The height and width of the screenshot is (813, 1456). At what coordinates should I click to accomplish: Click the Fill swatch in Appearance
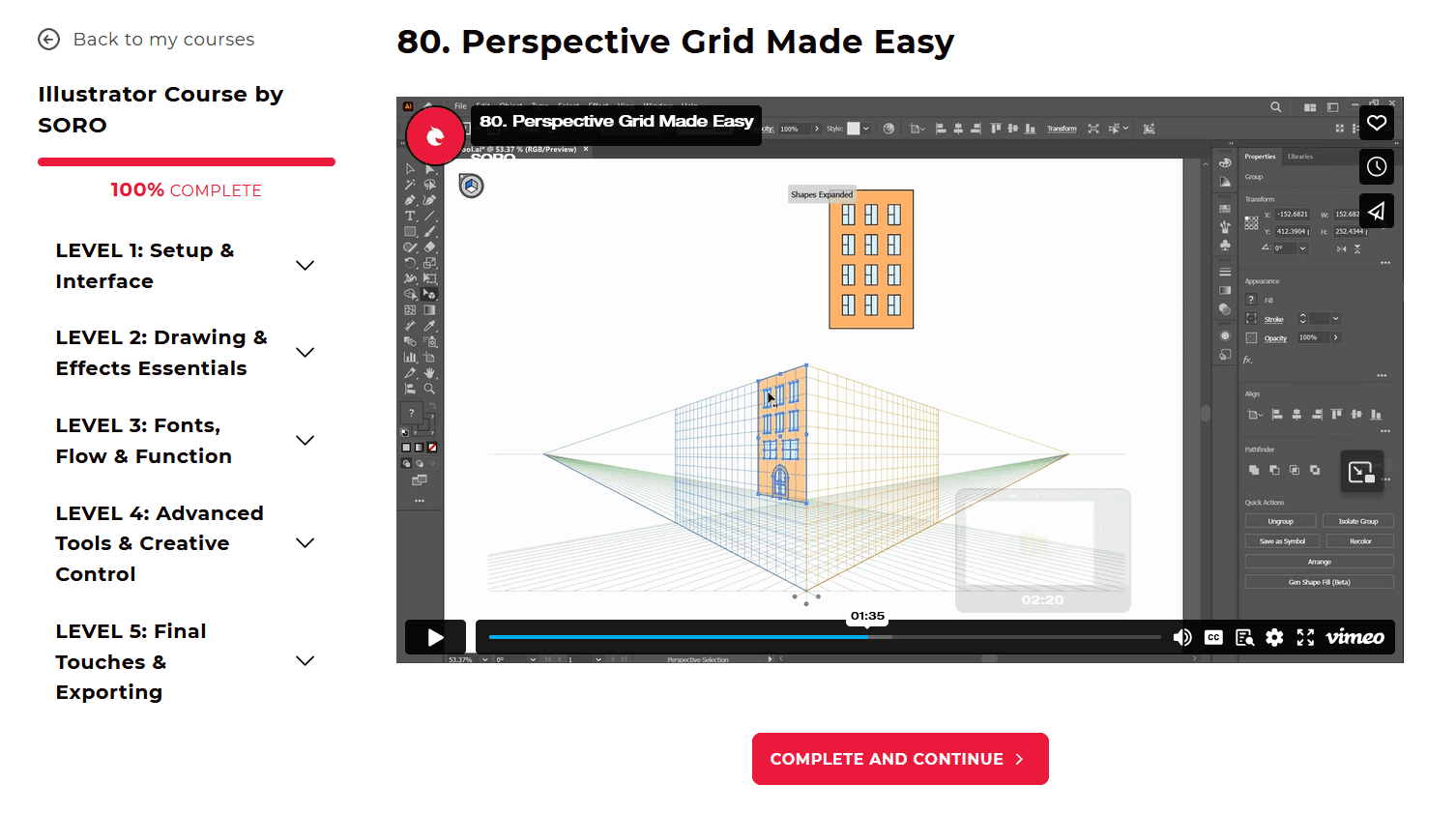tap(1251, 300)
